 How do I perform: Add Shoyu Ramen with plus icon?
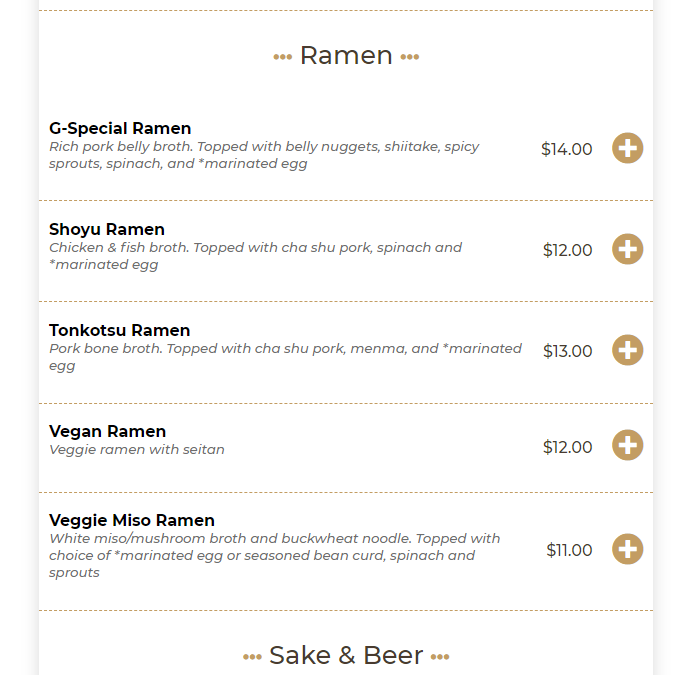tap(627, 249)
